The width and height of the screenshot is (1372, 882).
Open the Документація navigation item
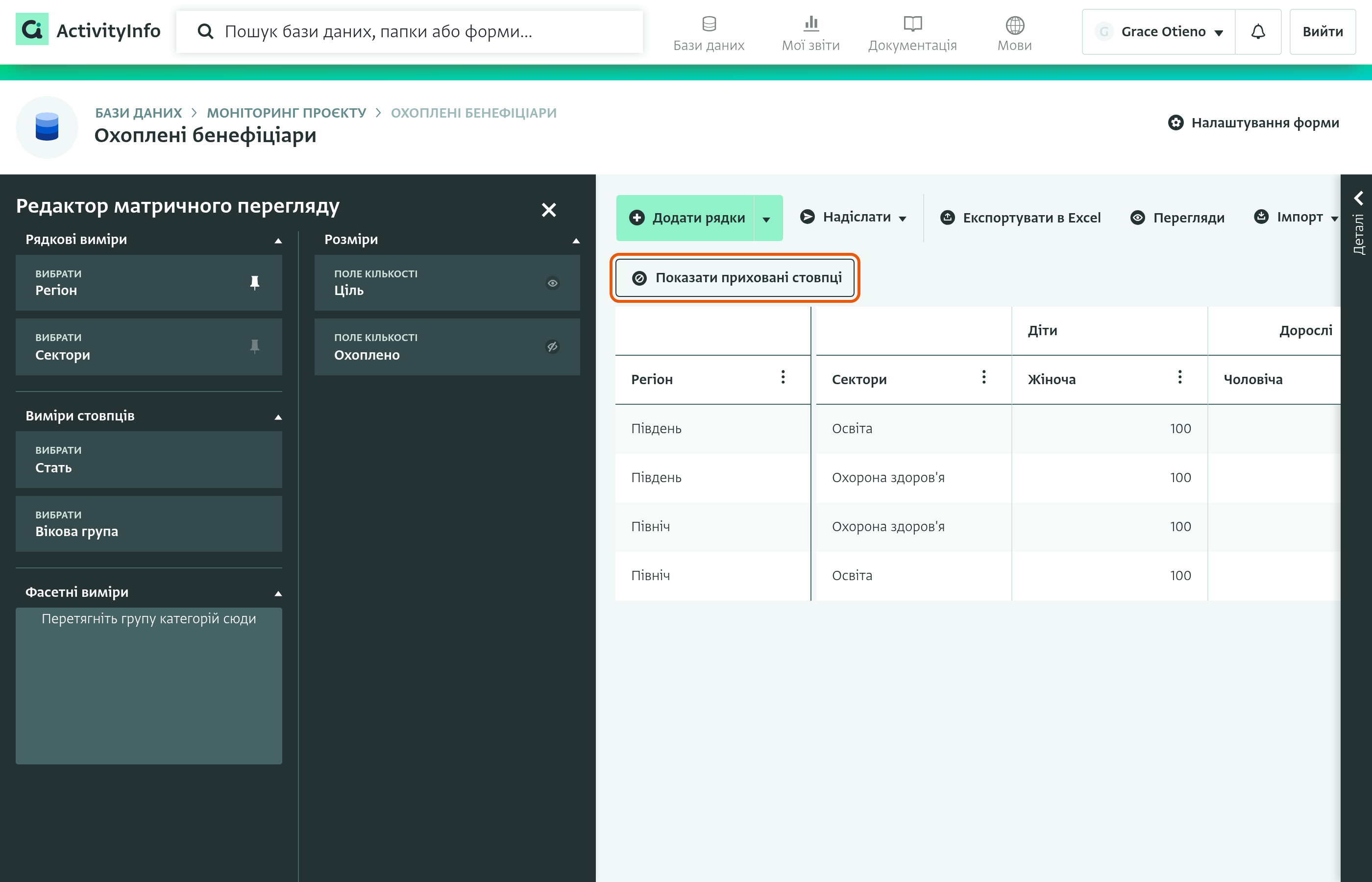tap(912, 33)
